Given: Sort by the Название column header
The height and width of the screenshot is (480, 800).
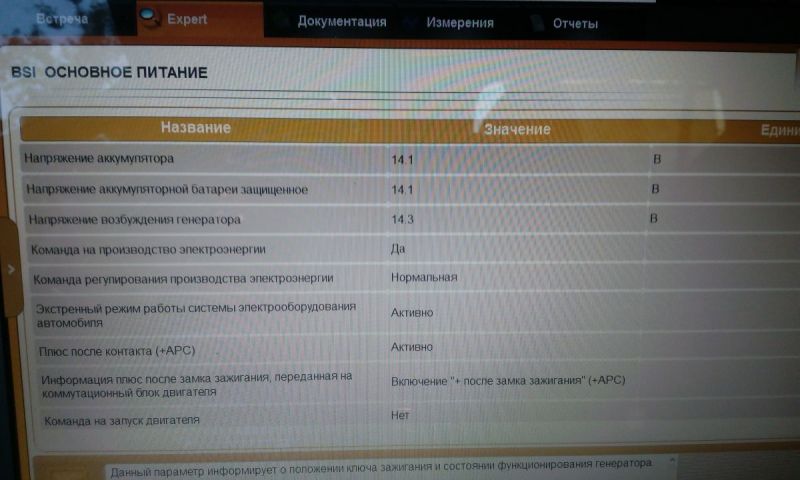Looking at the screenshot, I should pos(196,128).
